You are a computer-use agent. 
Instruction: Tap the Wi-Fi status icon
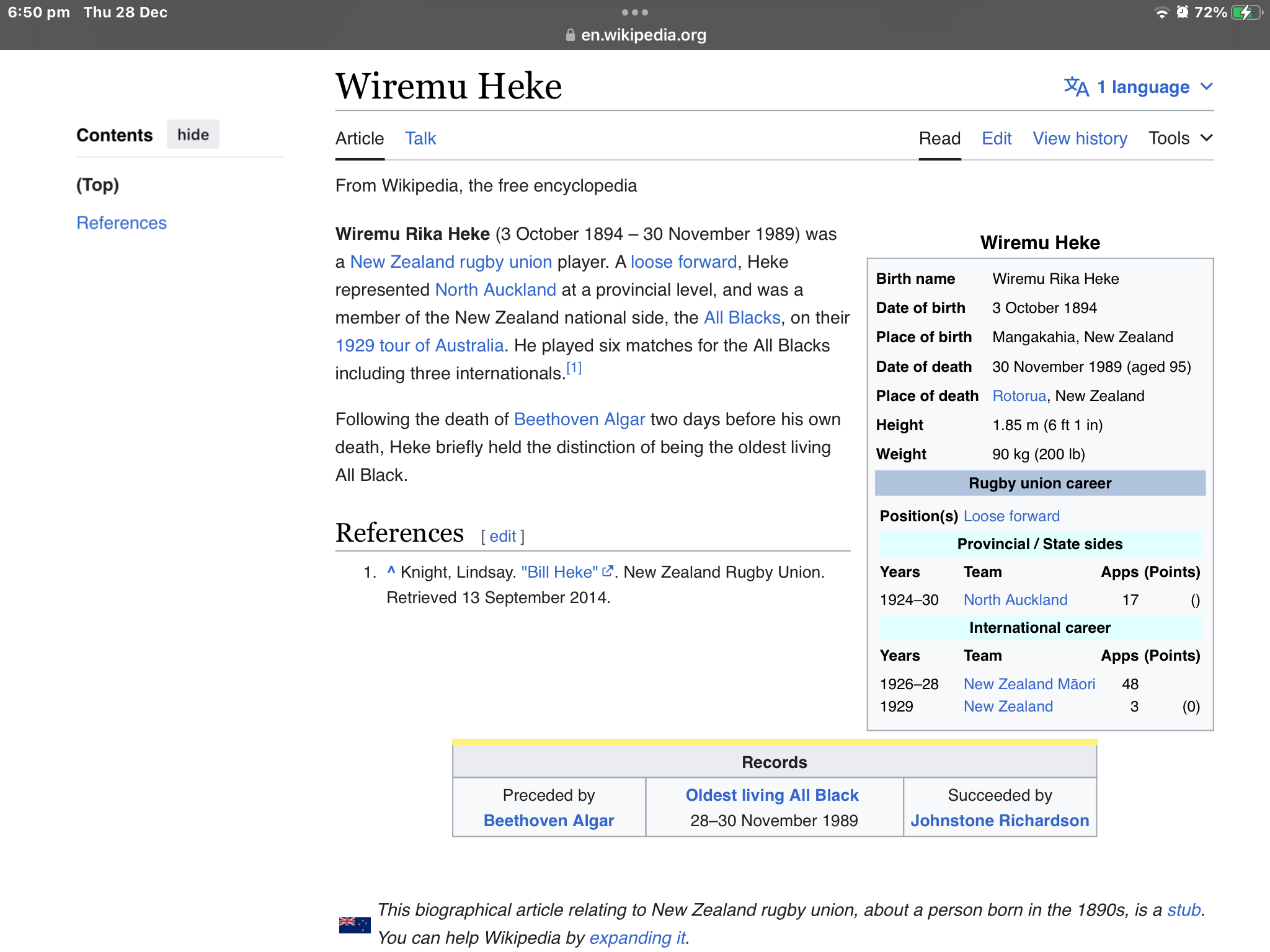1161,12
